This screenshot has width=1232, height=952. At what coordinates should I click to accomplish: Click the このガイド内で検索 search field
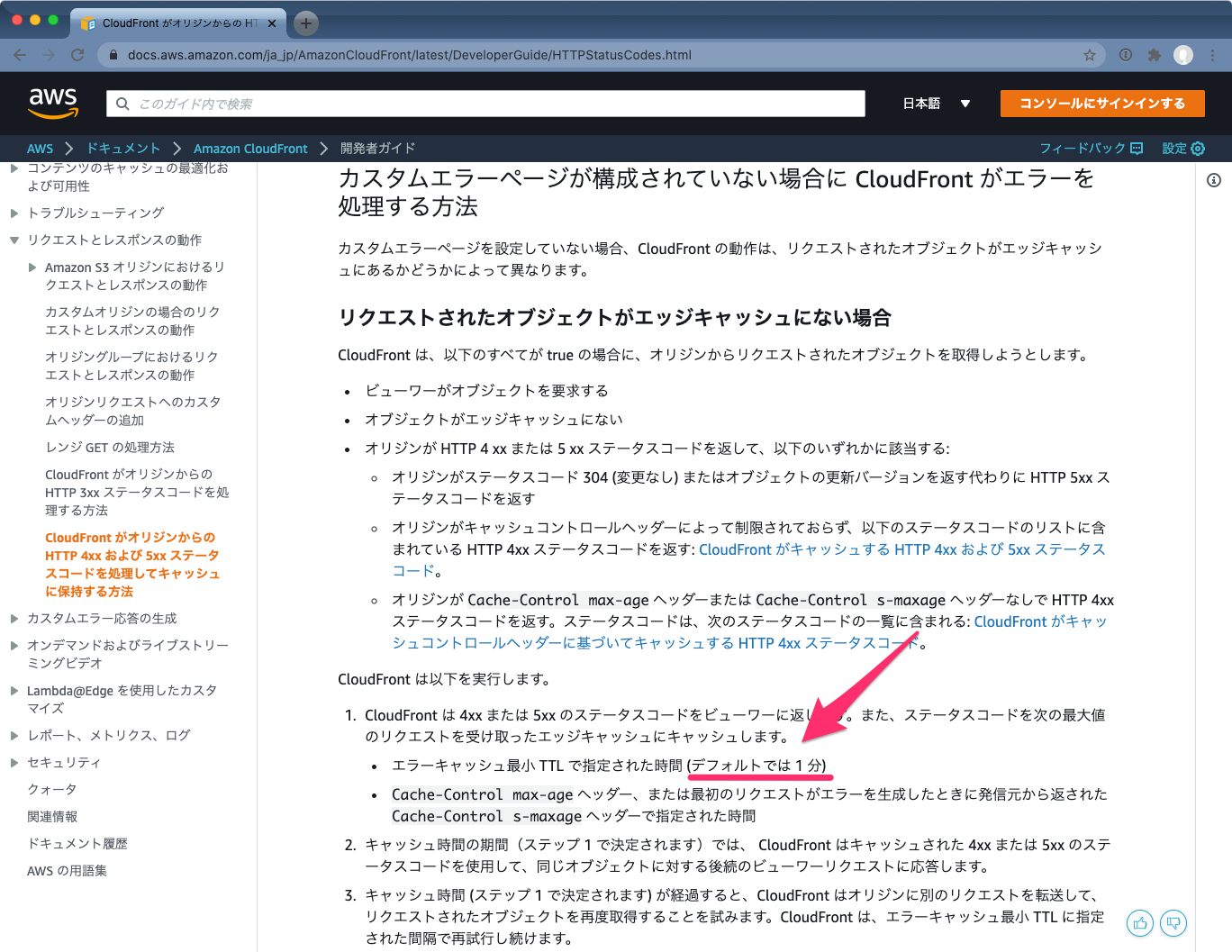[x=486, y=103]
